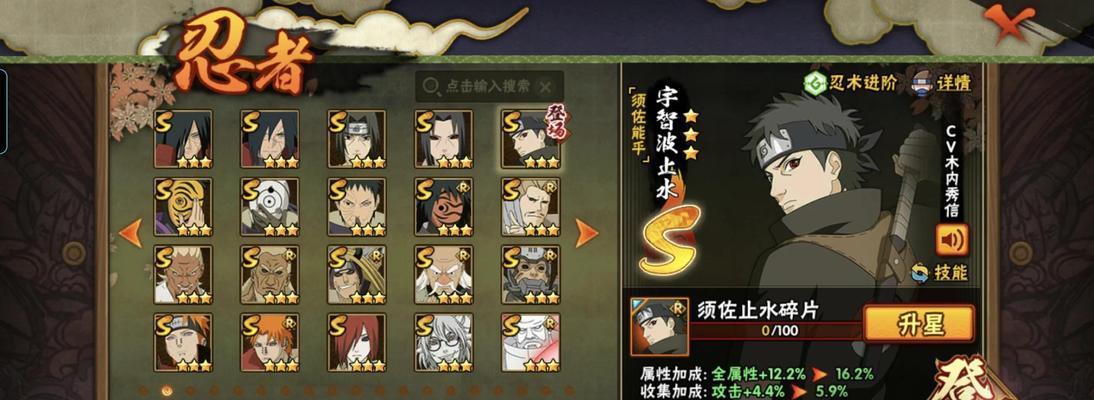Select the white mask Obito portrait

tap(270, 207)
